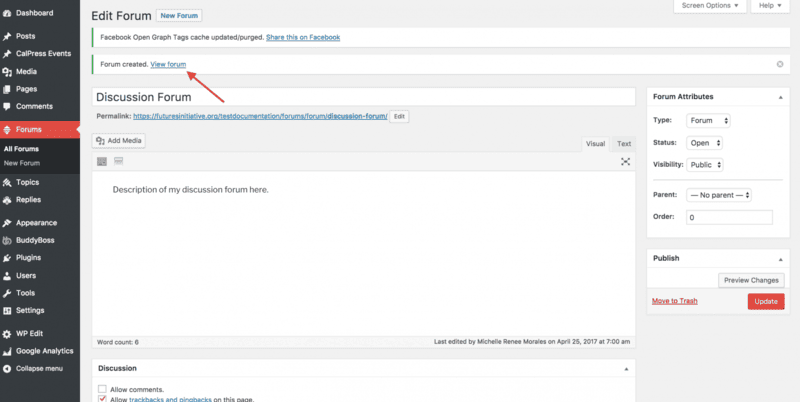Viewport: 800px width, 402px height.
Task: Click the 'Last edited by Michelle Renee Morales' text
Action: point(532,341)
